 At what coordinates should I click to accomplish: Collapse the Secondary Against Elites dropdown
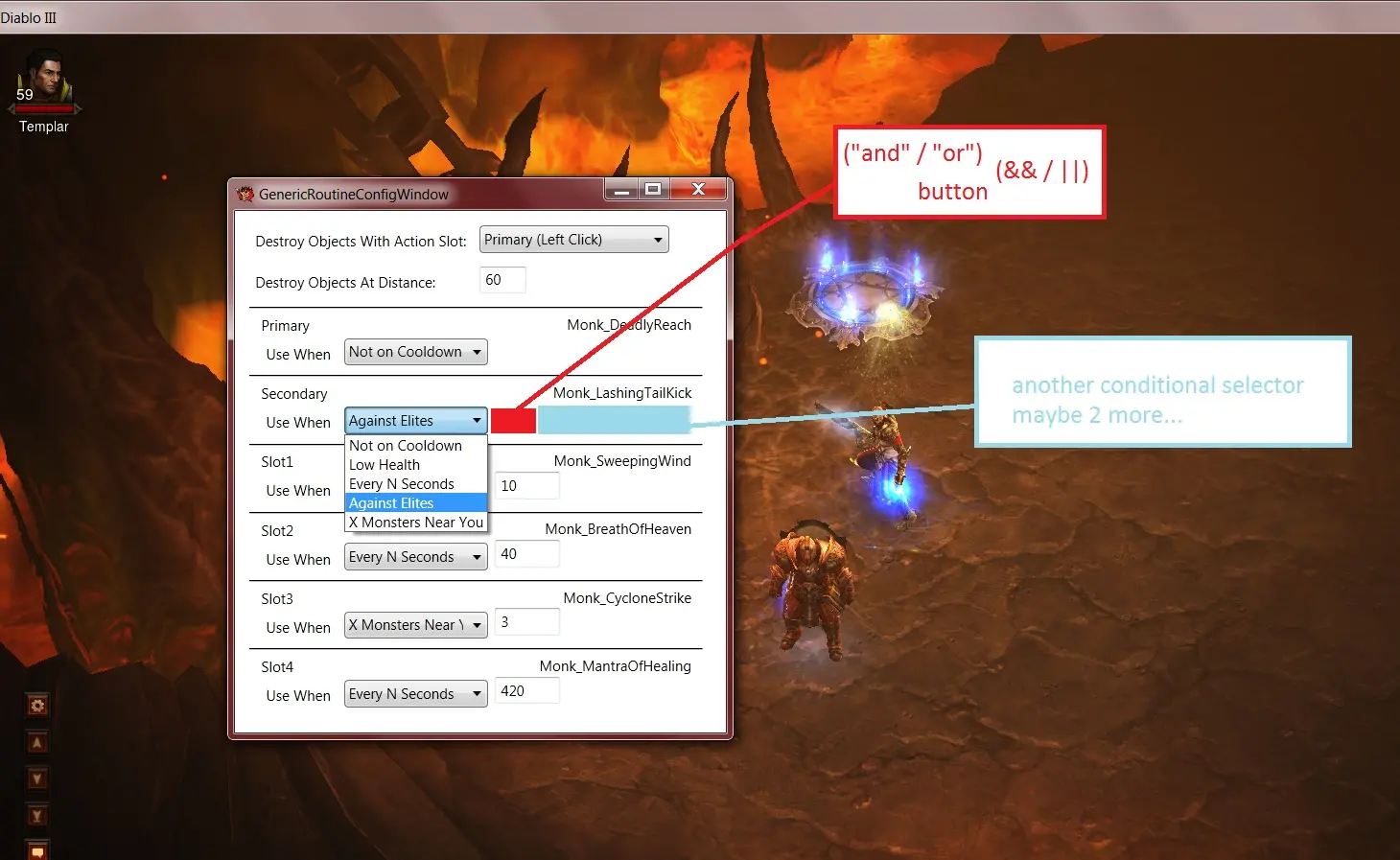click(x=415, y=421)
